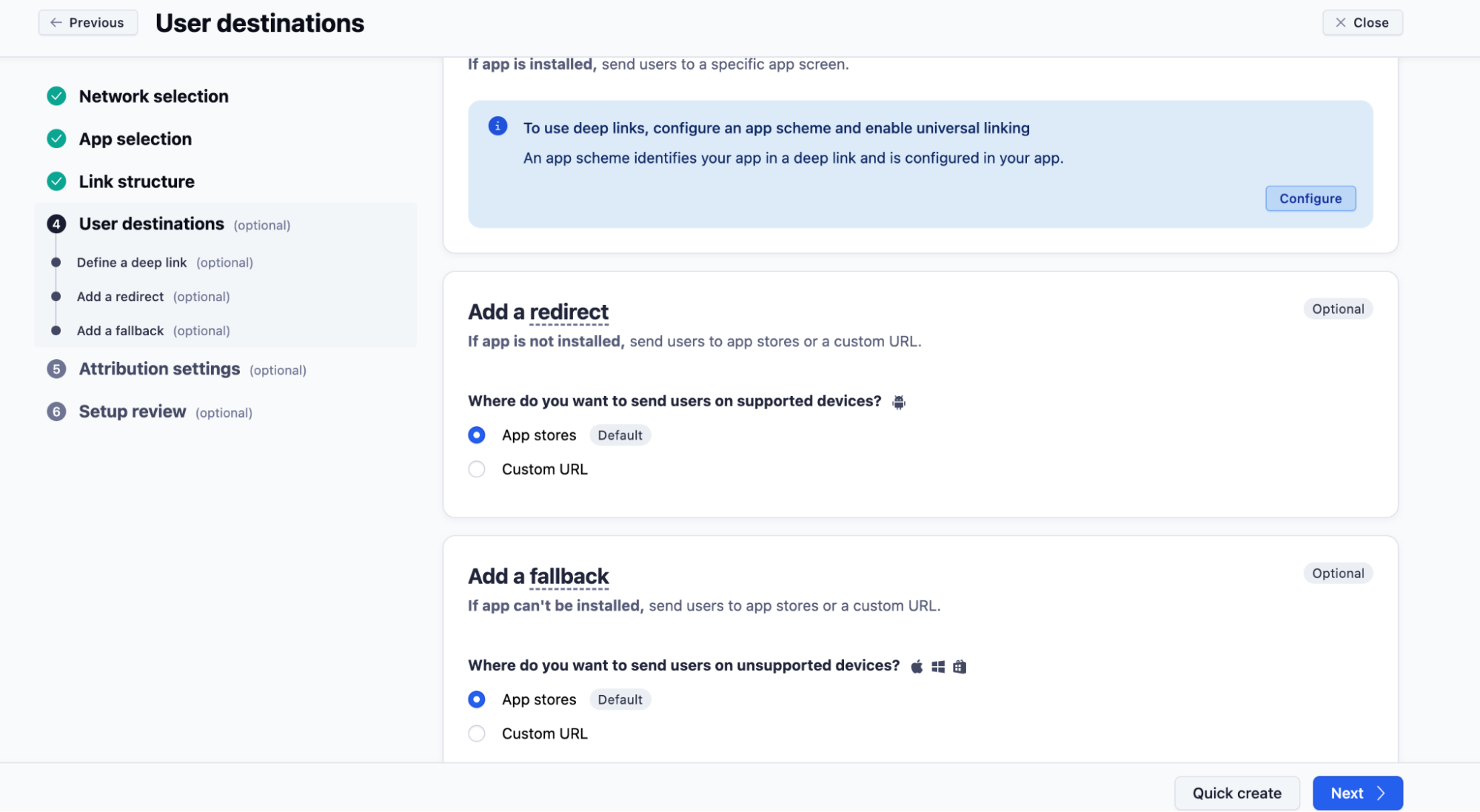The height and width of the screenshot is (812, 1480).
Task: Select Custom URL under Add a fallback
Action: 477,734
